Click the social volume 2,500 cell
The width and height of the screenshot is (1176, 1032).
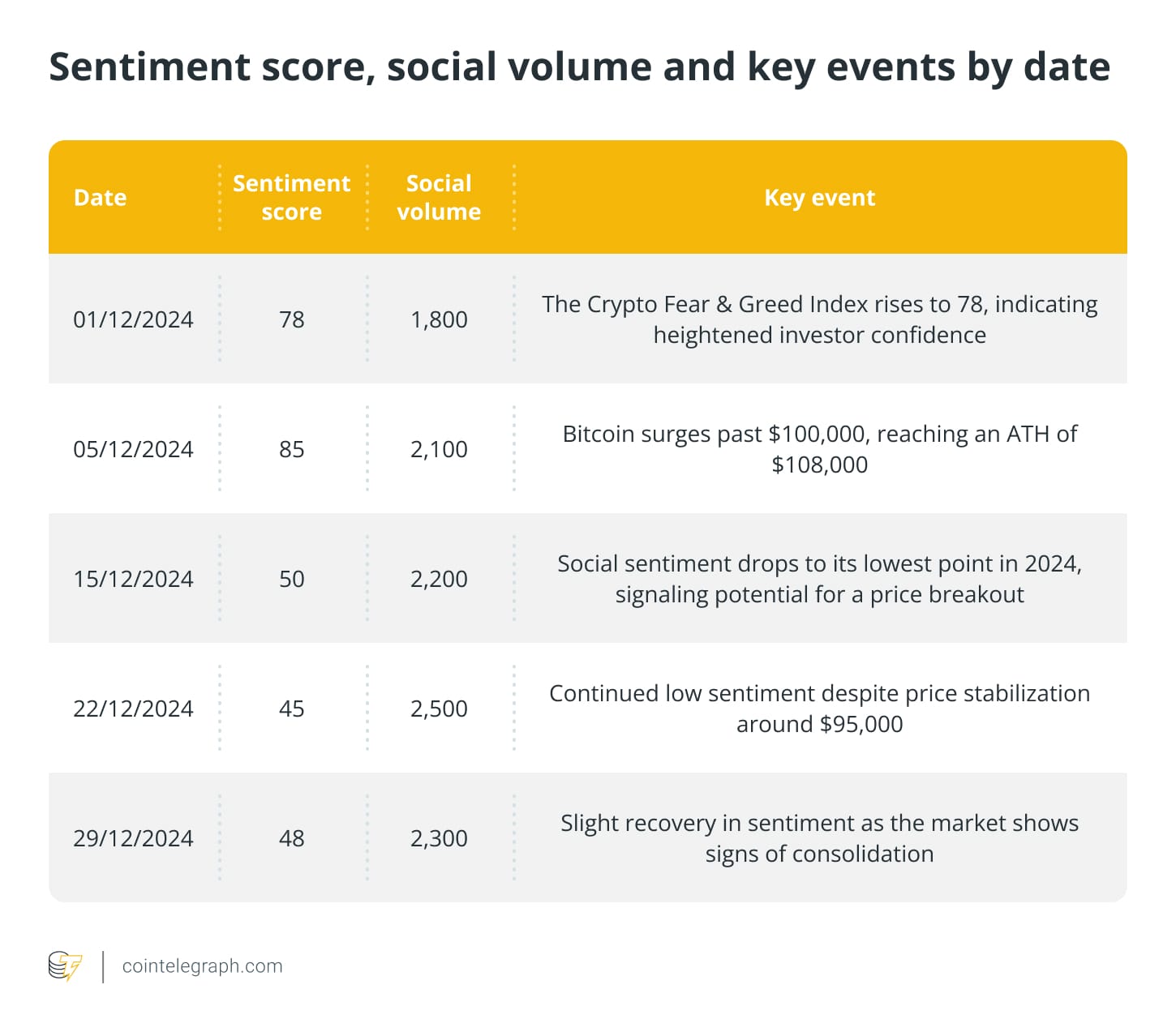[439, 709]
